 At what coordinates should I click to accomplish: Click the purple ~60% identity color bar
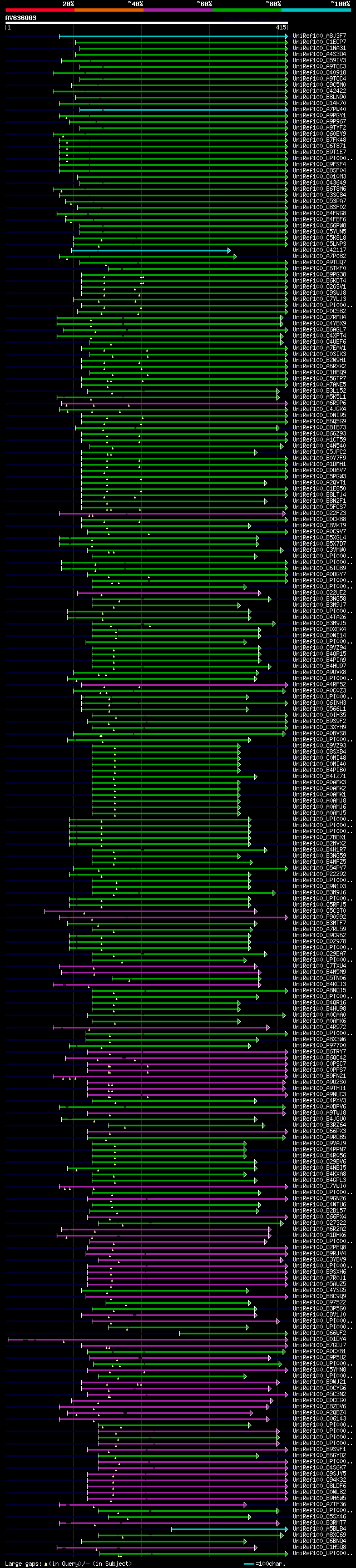click(x=177, y=10)
